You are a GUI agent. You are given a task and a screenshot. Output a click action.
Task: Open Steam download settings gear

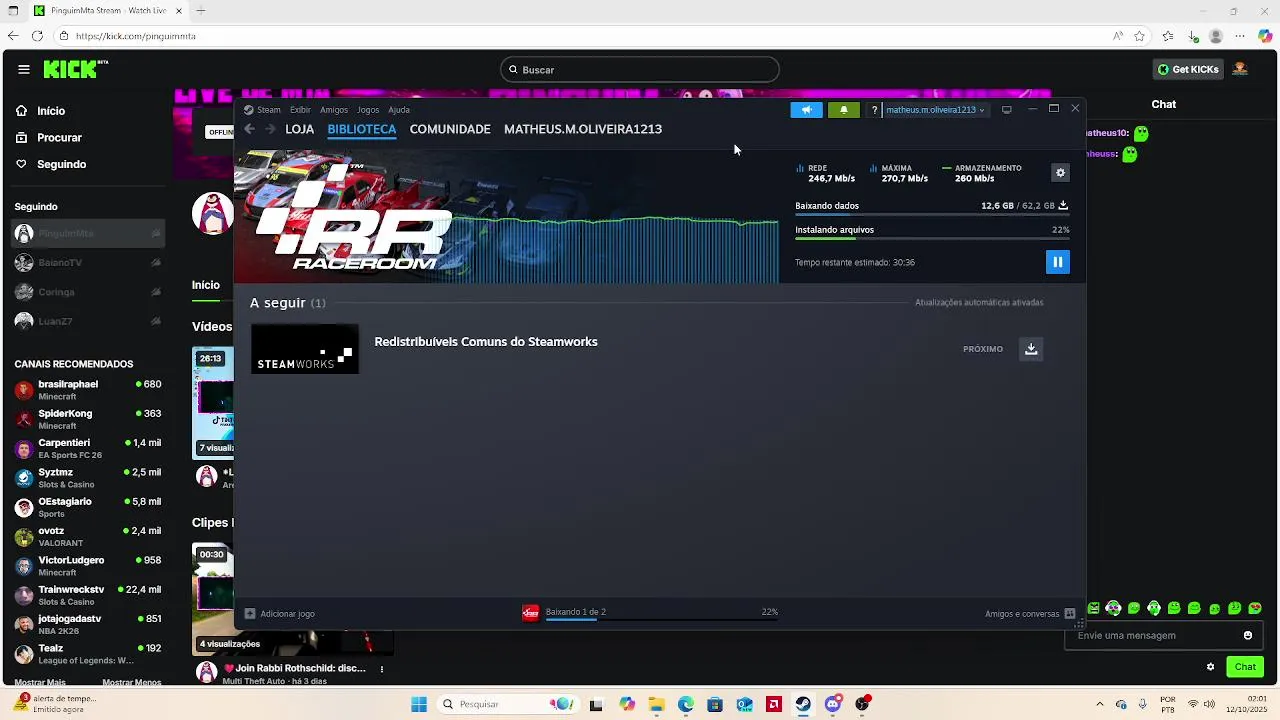(x=1060, y=173)
